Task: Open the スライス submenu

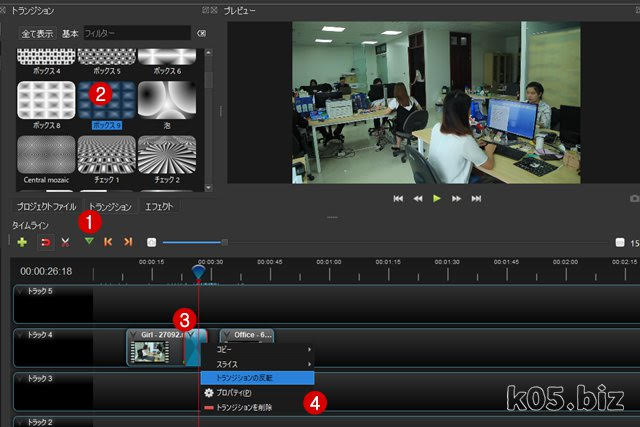Action: (x=258, y=364)
